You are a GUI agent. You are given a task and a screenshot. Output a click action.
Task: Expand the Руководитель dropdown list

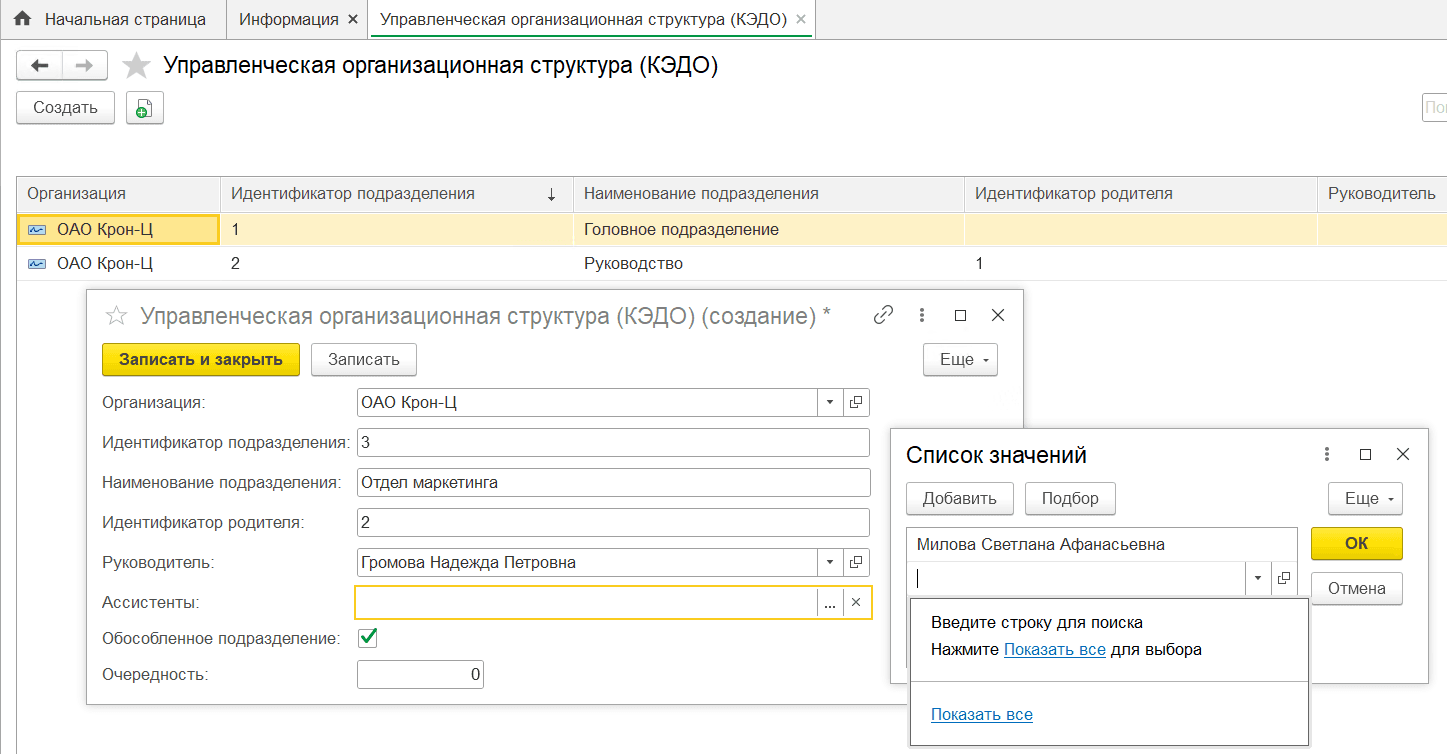point(830,563)
